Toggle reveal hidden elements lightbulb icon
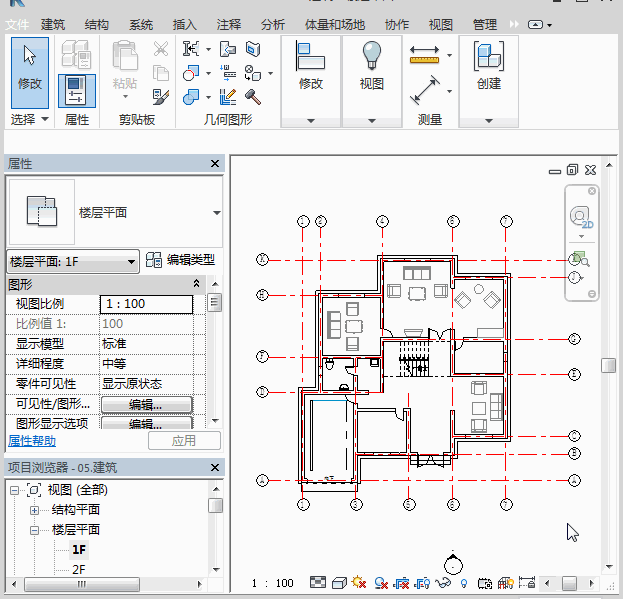The height and width of the screenshot is (599, 623). (x=463, y=583)
